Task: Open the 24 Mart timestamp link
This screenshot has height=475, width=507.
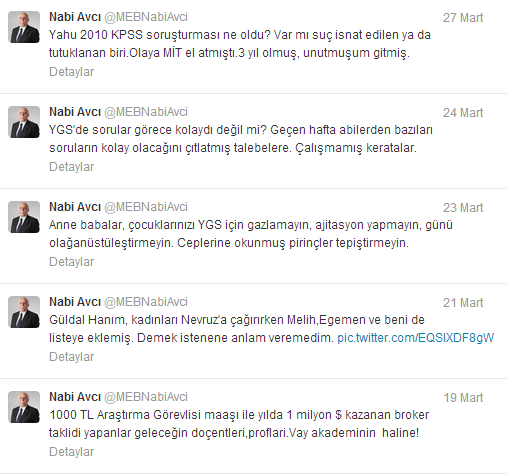Action: 463,113
